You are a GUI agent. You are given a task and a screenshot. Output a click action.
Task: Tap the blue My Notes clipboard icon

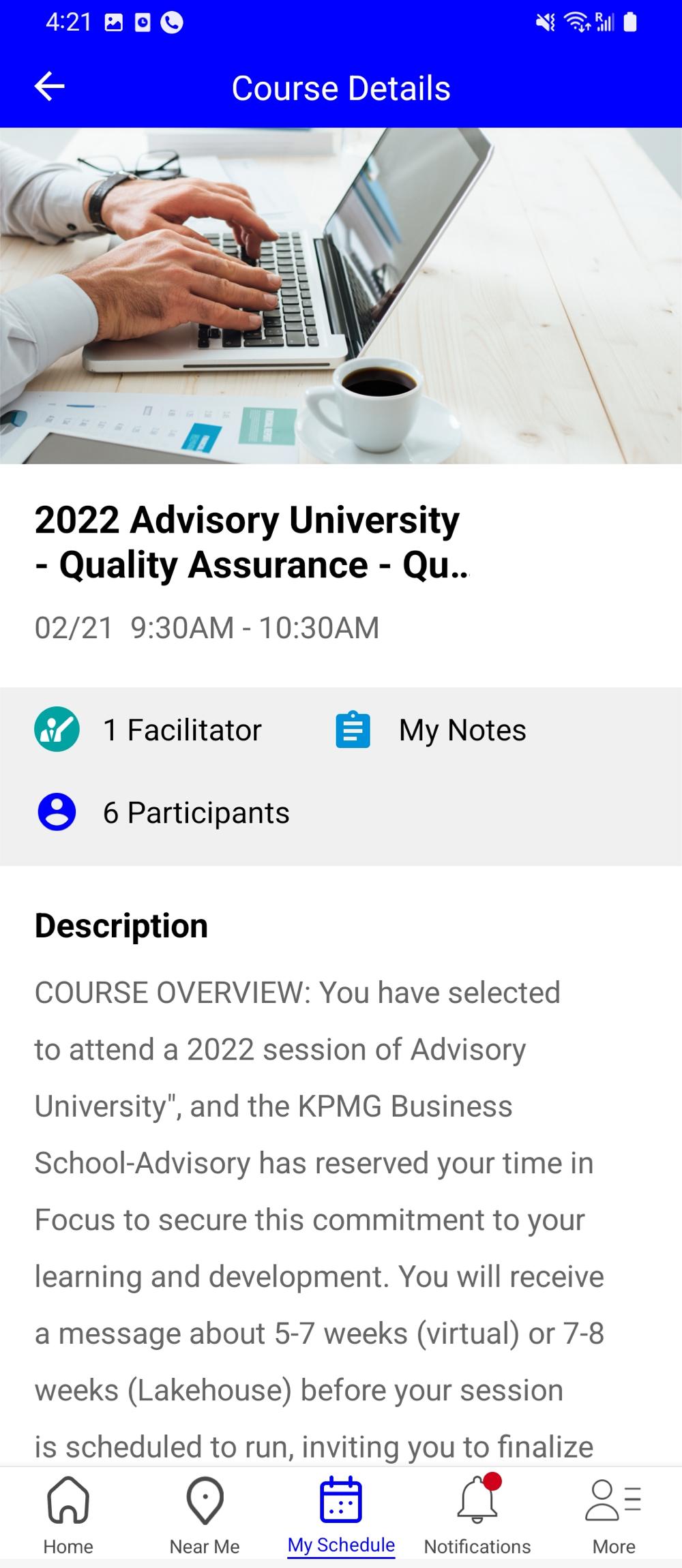[353, 730]
